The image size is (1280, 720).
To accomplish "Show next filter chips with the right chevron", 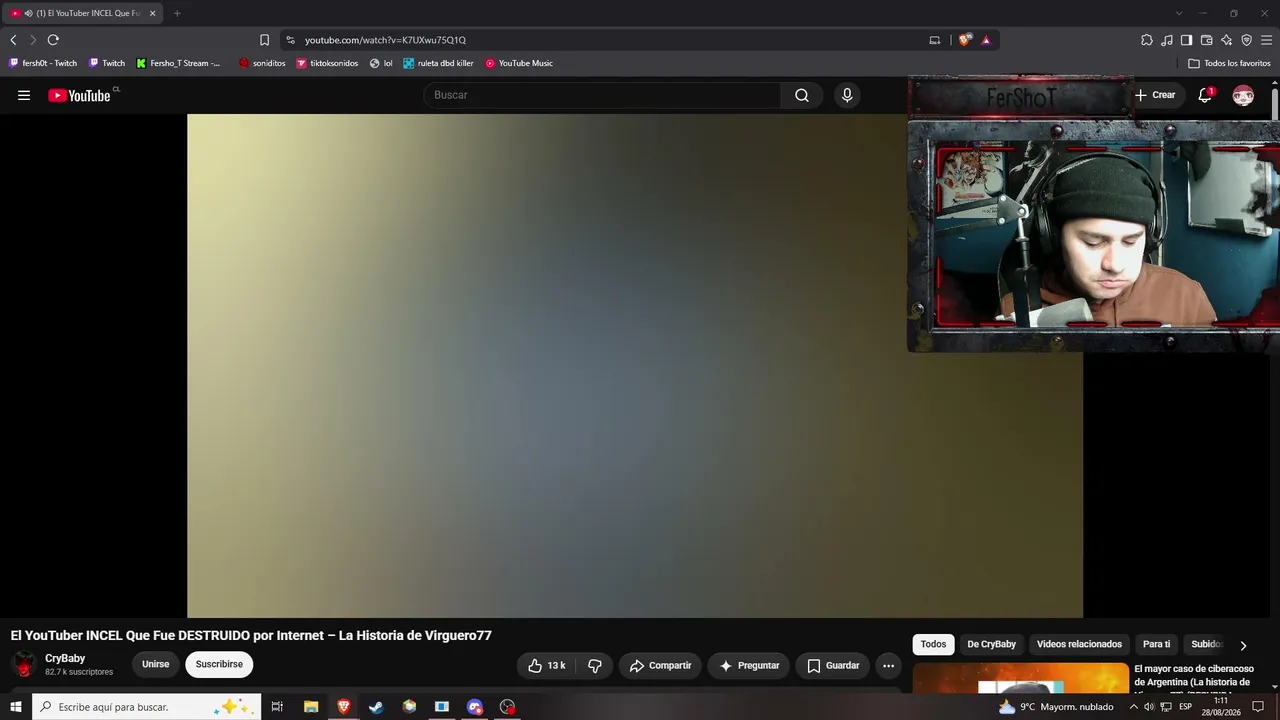I will (x=1243, y=645).
